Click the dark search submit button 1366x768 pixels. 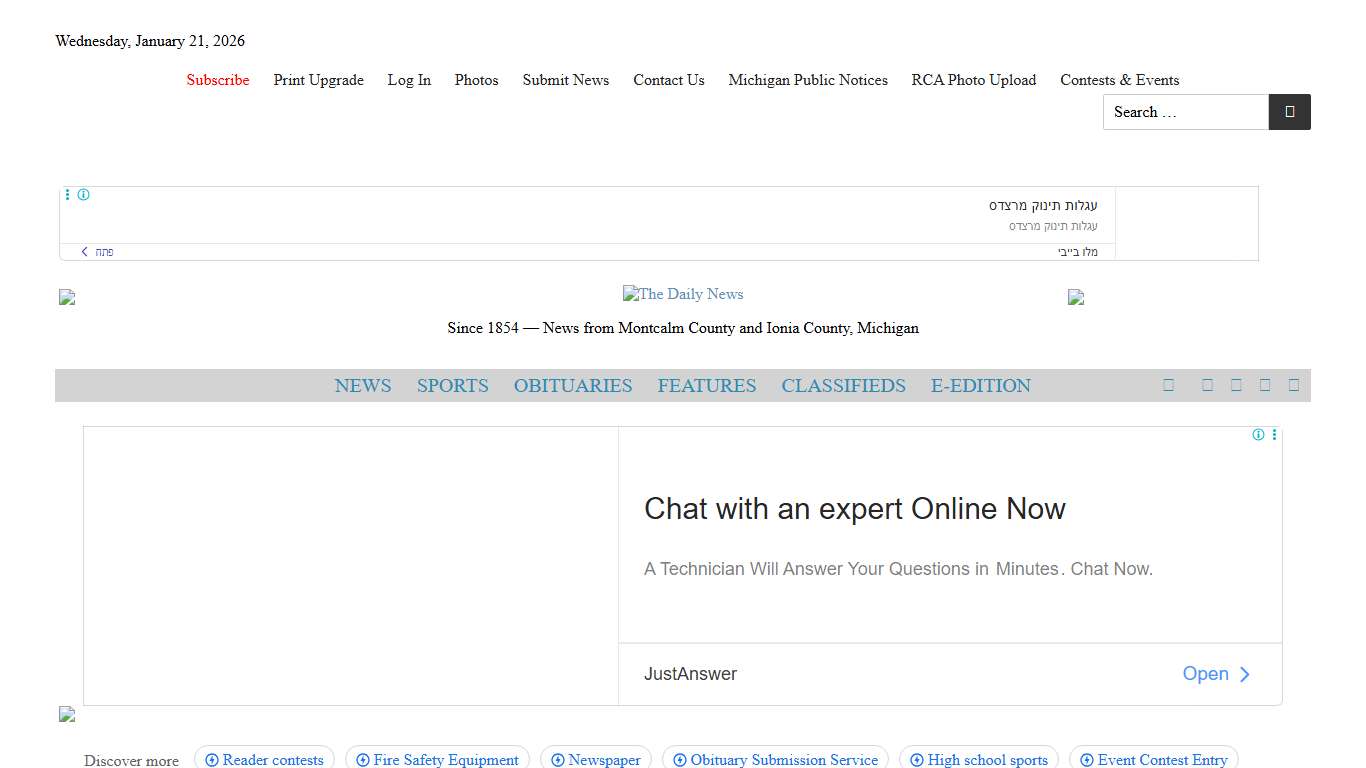1289,112
